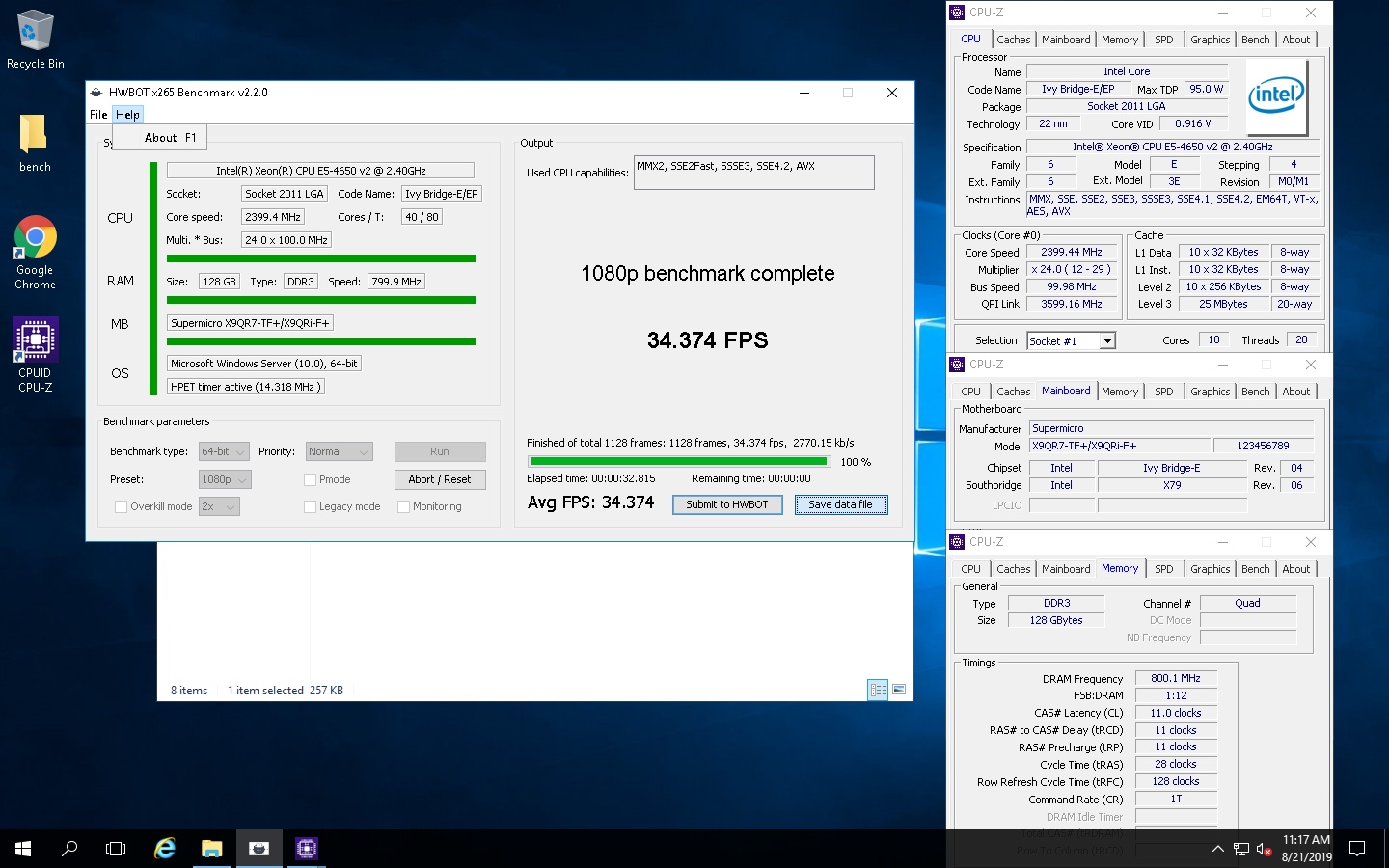The height and width of the screenshot is (868, 1389).
Task: Toggle the Overkill mode checkbox
Action: [x=121, y=506]
